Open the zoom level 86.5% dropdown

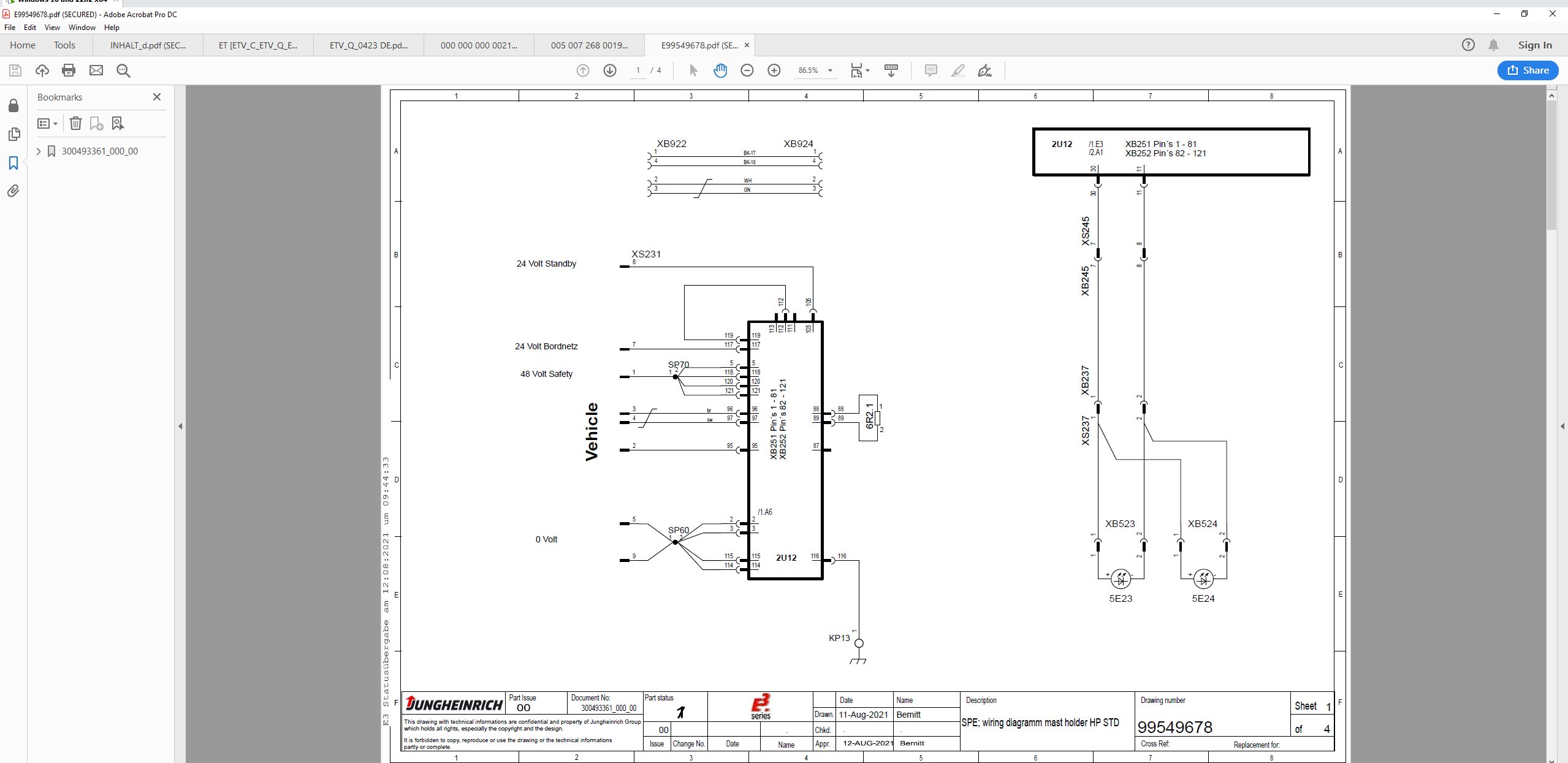pos(830,70)
